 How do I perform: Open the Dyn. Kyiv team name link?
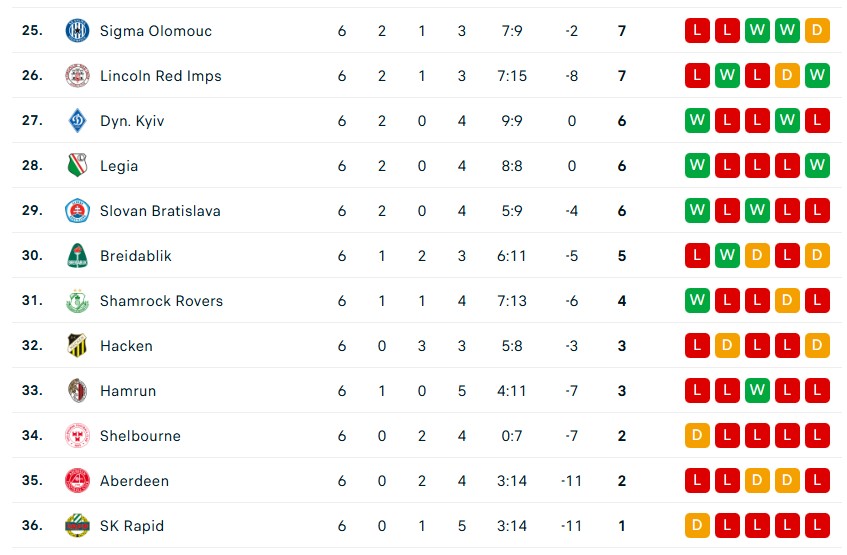(x=132, y=121)
